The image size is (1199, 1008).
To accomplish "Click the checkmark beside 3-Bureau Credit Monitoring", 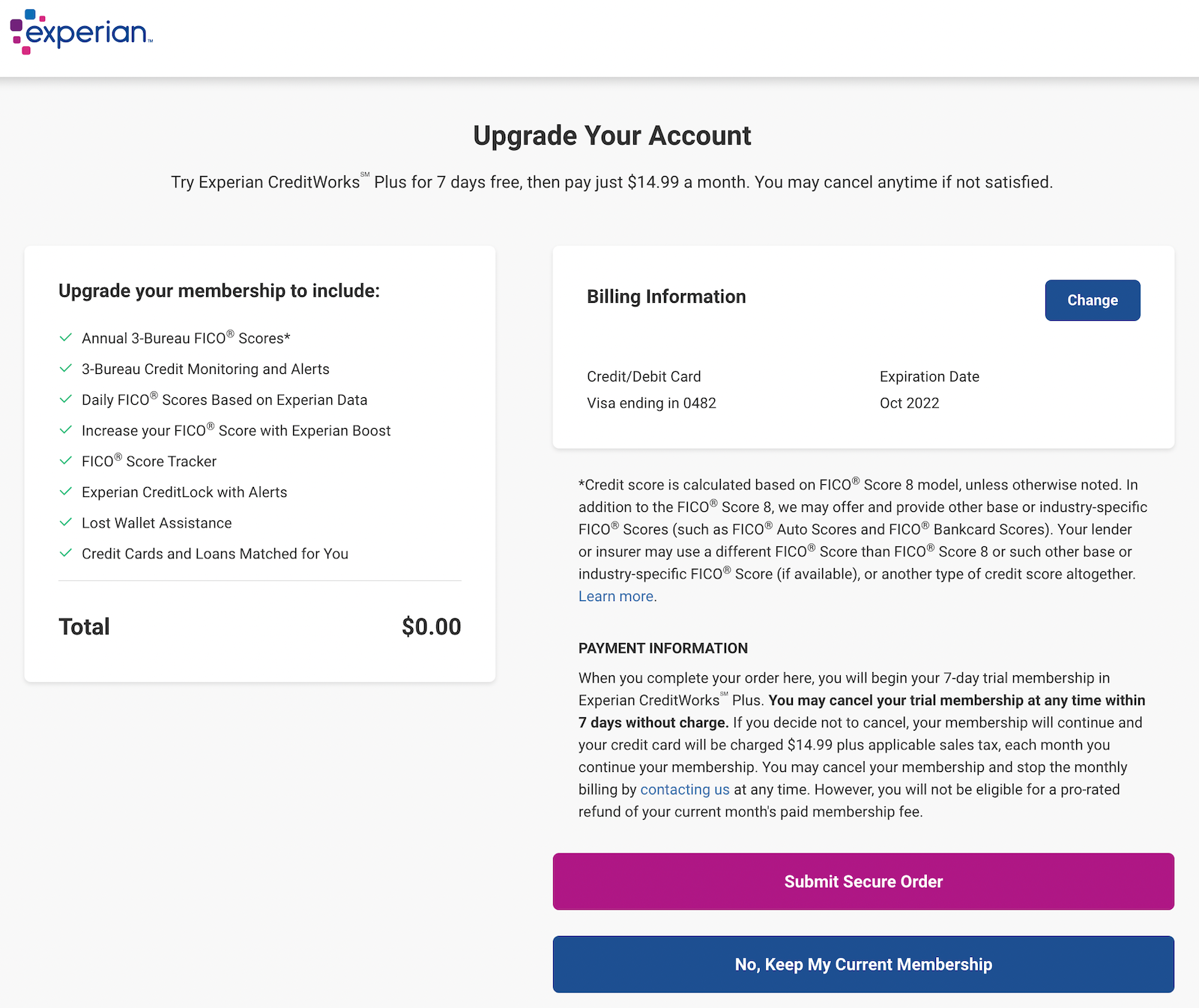I will tap(64, 369).
